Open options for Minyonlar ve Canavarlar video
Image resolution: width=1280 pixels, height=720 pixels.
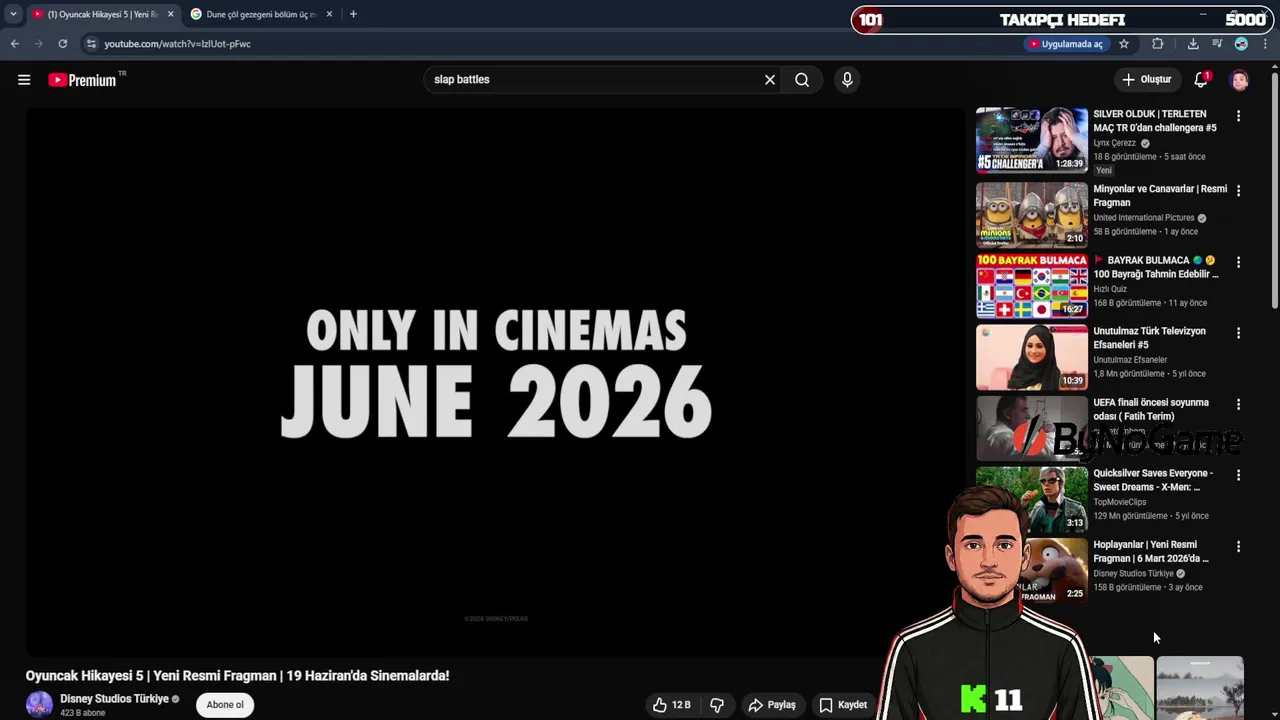point(1238,190)
